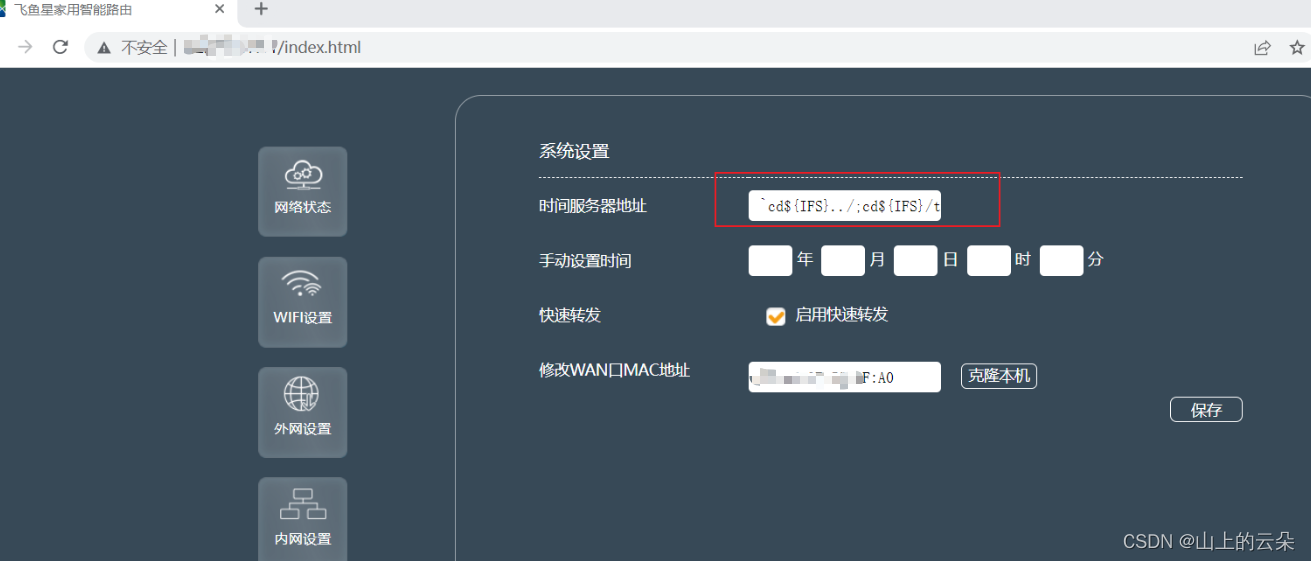The image size is (1311, 561).
Task: Click the year (年) input box
Action: pyautogui.click(x=770, y=261)
